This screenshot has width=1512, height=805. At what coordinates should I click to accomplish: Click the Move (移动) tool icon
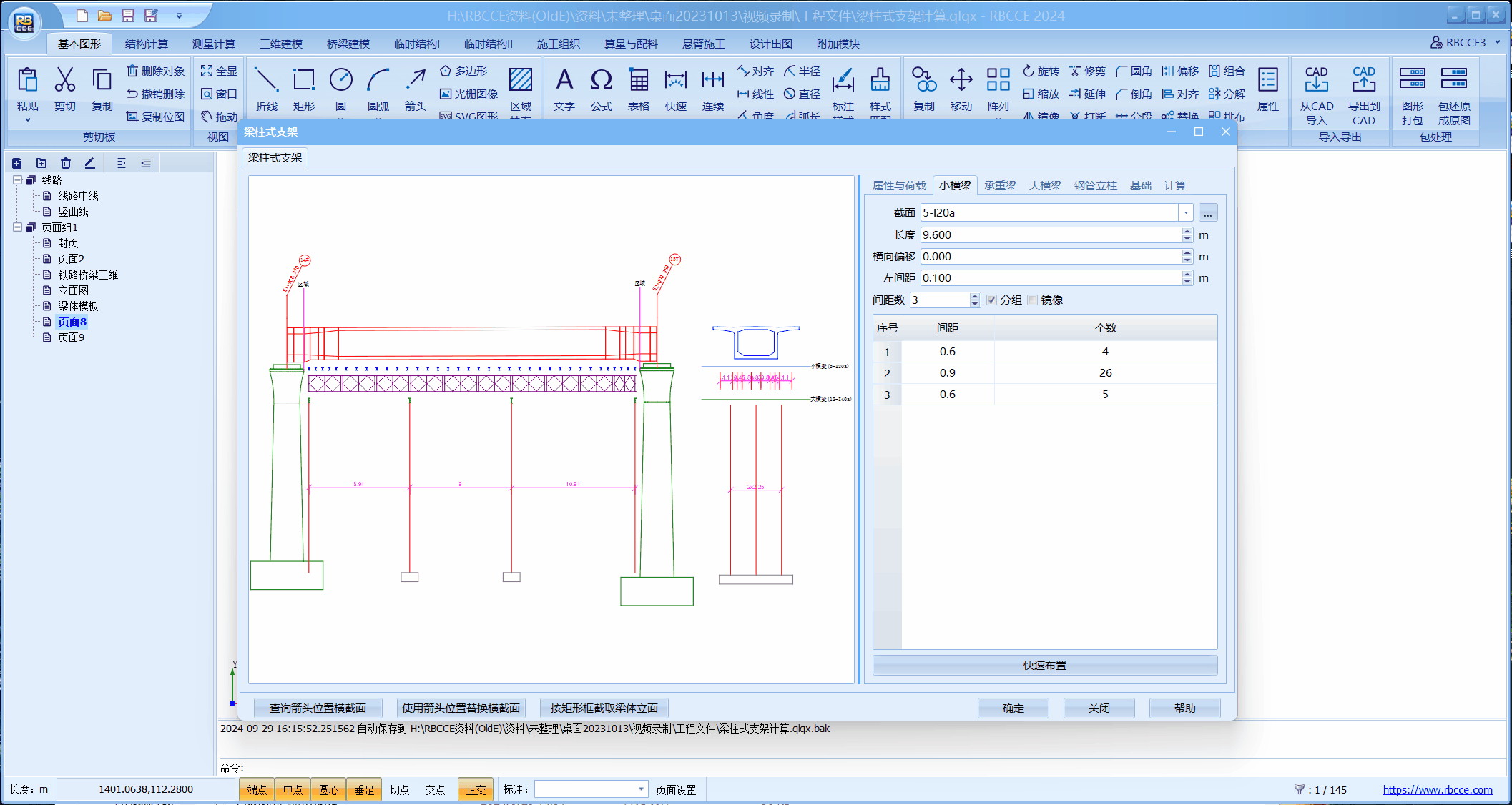[x=961, y=81]
